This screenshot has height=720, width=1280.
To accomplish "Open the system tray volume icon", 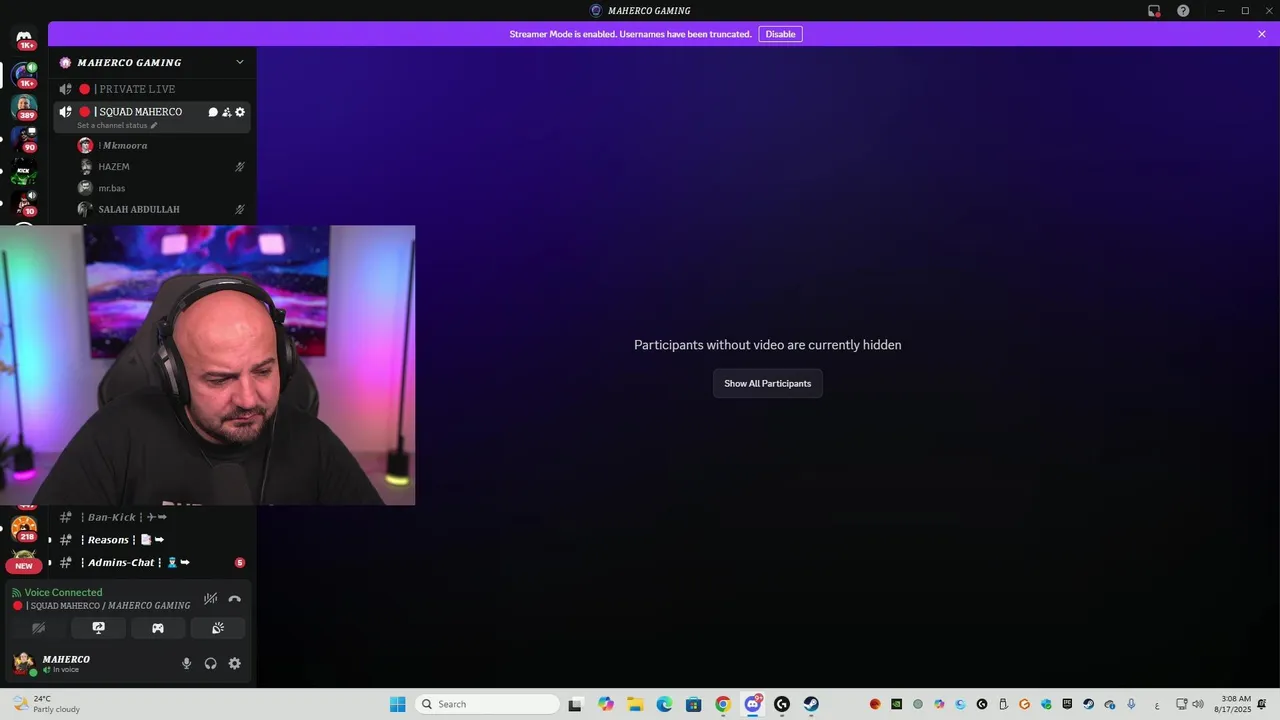I will pyautogui.click(x=1197, y=704).
